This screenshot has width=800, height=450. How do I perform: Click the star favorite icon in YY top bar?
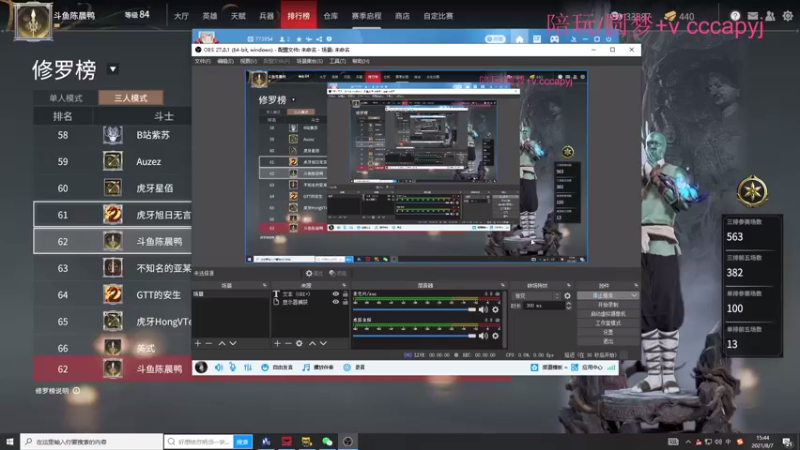click(299, 39)
